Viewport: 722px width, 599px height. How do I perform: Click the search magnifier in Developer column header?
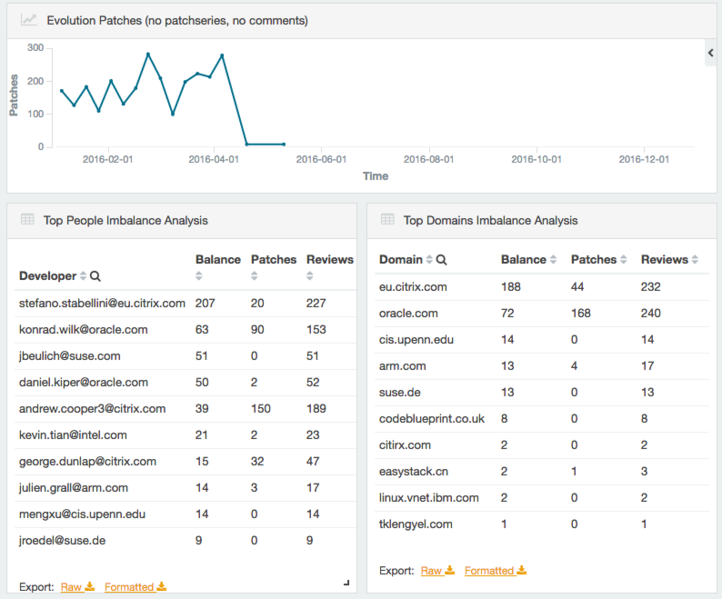point(95,276)
